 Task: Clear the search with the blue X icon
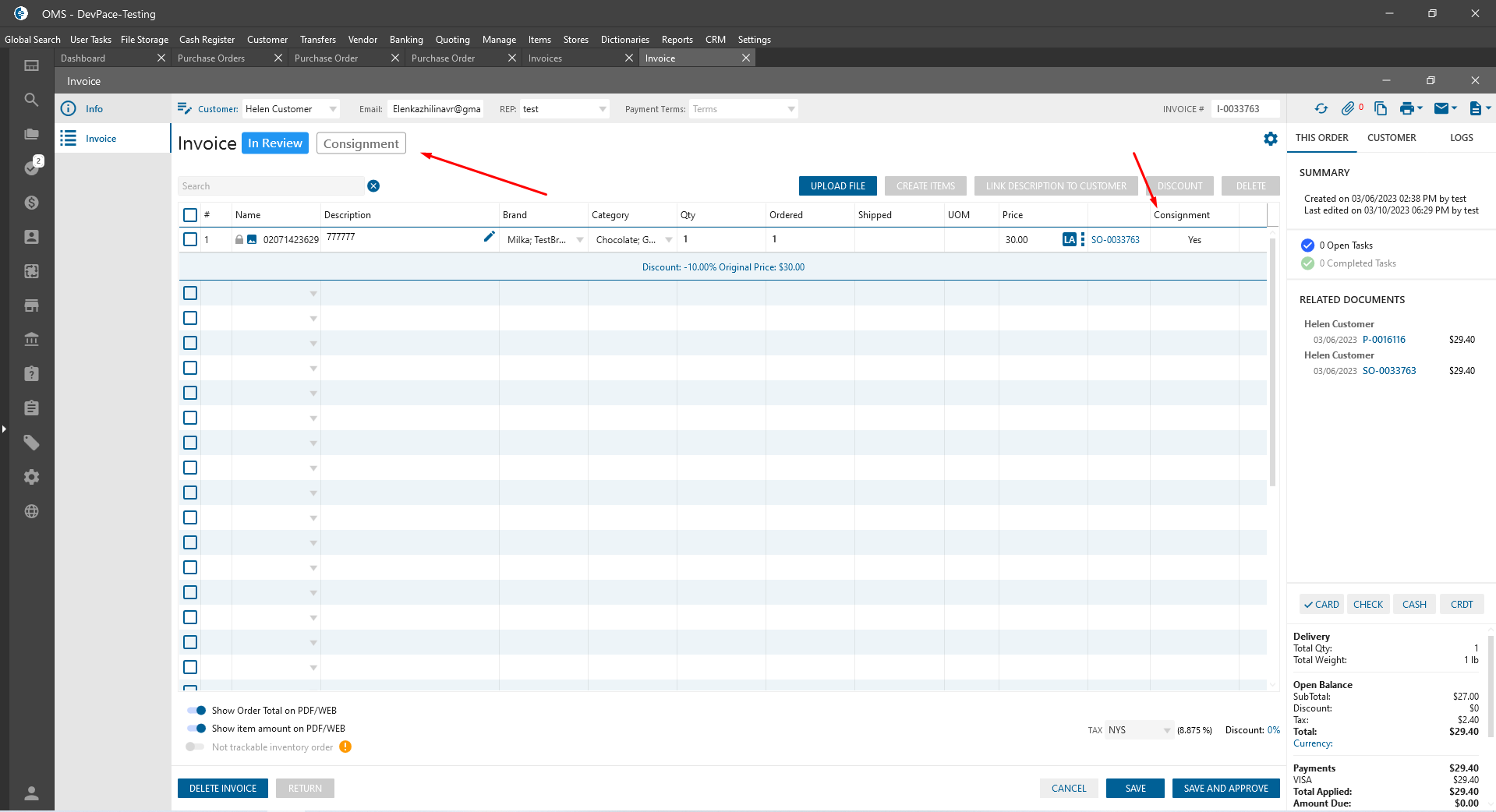[373, 185]
